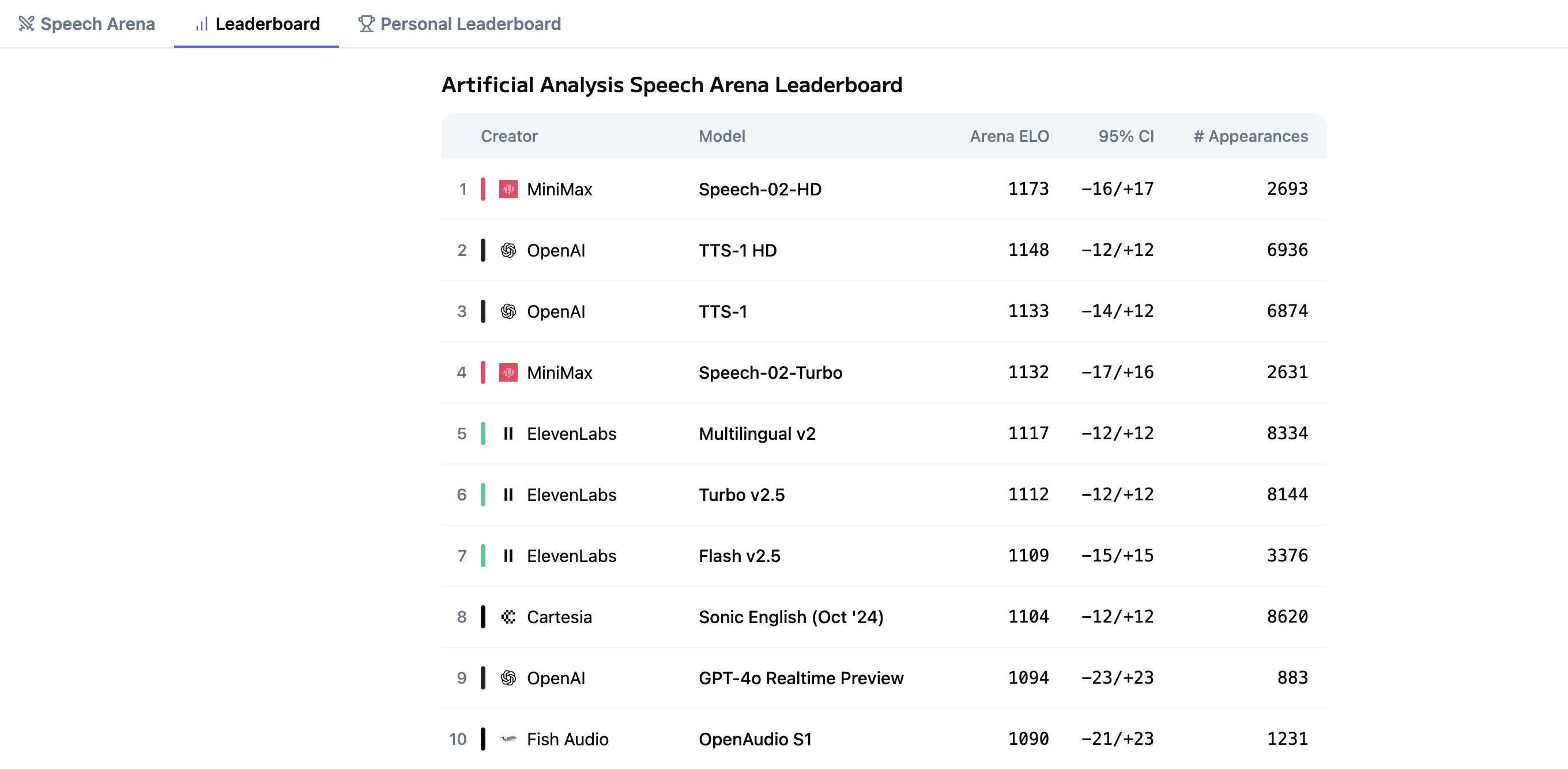Click the OpenAI logo beside TTS-1 HD
Screen dimensions: 1568x769
(x=508, y=250)
